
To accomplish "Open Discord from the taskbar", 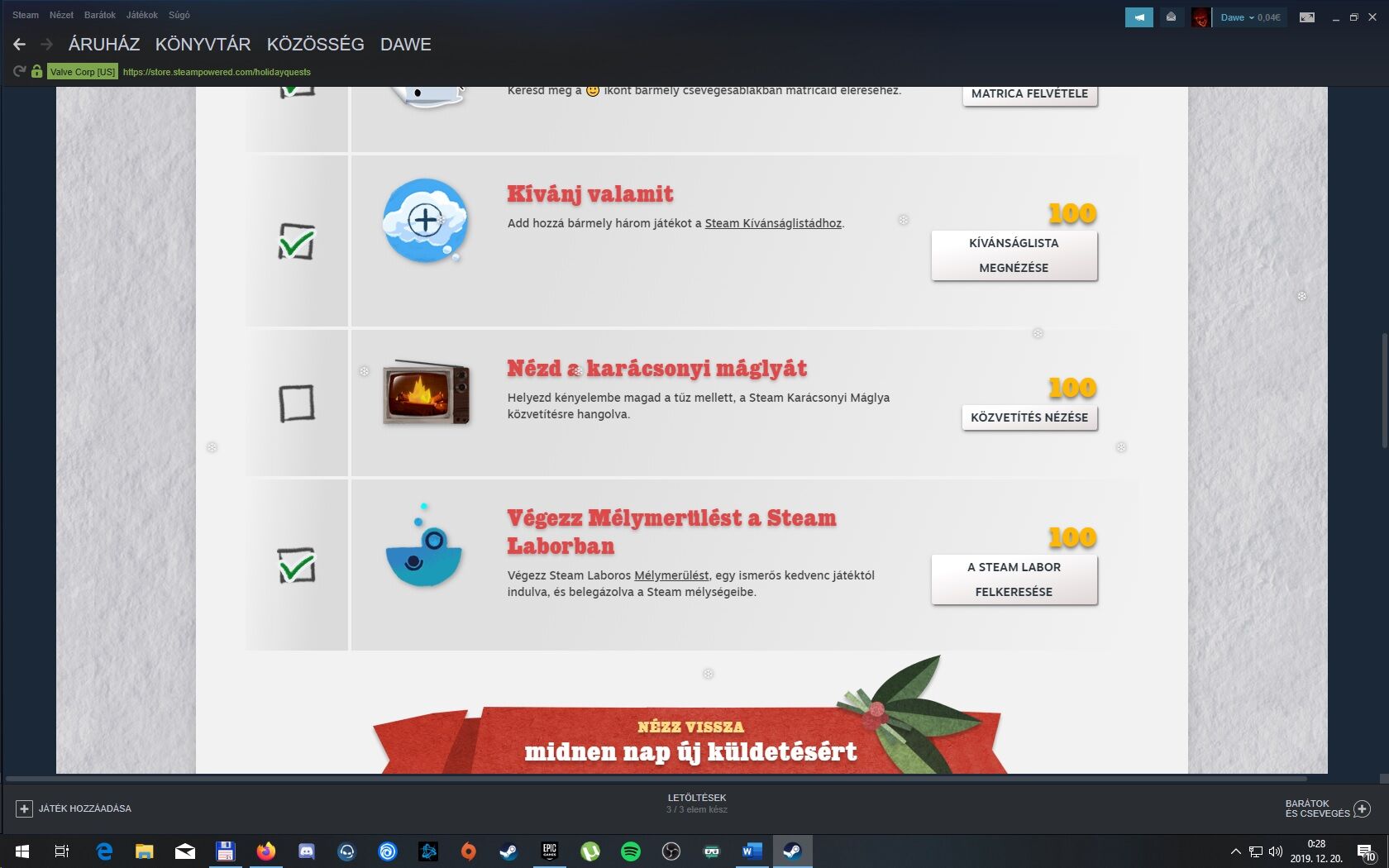I will coord(307,851).
